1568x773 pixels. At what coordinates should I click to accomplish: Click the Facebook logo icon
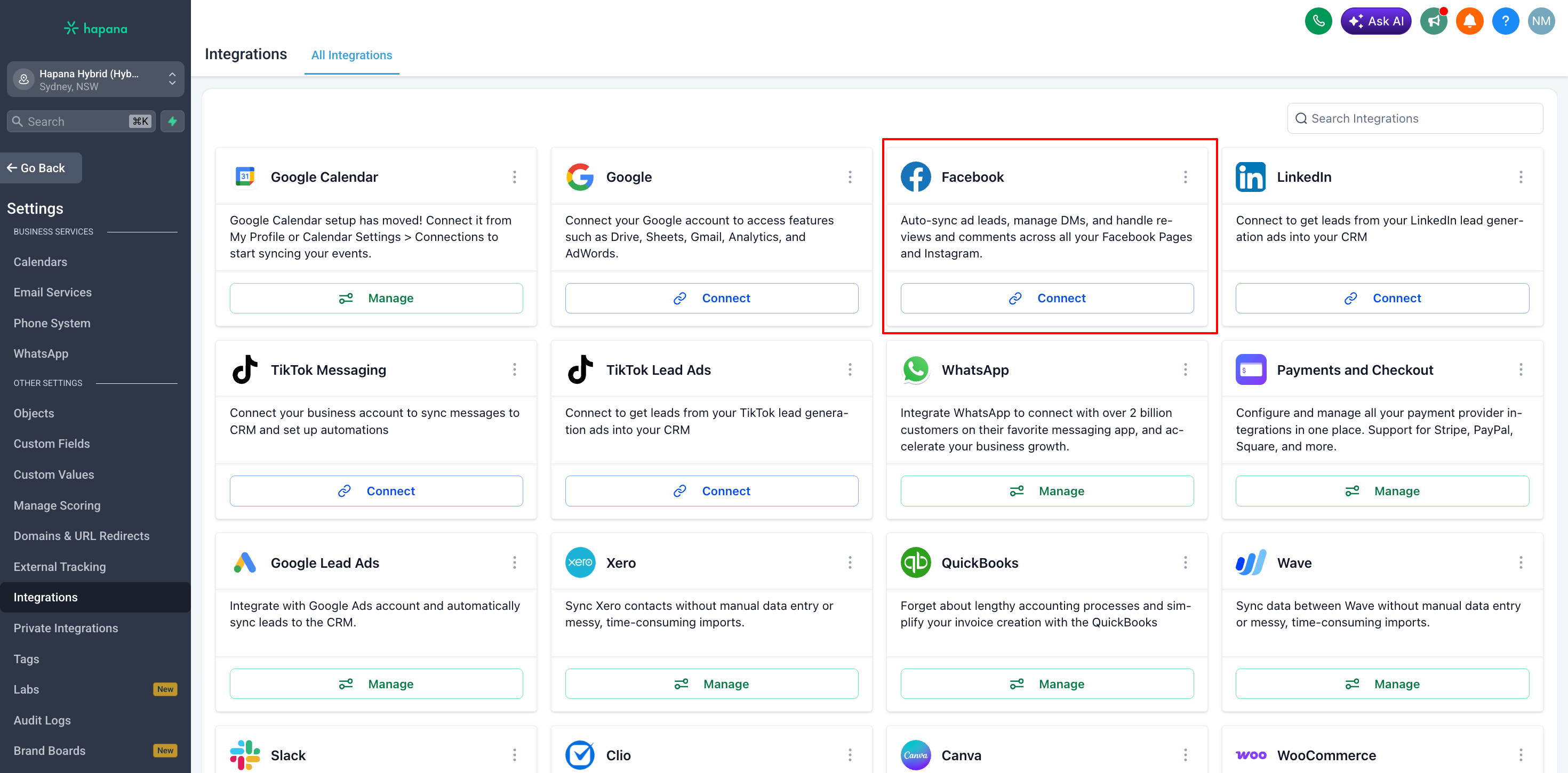916,177
